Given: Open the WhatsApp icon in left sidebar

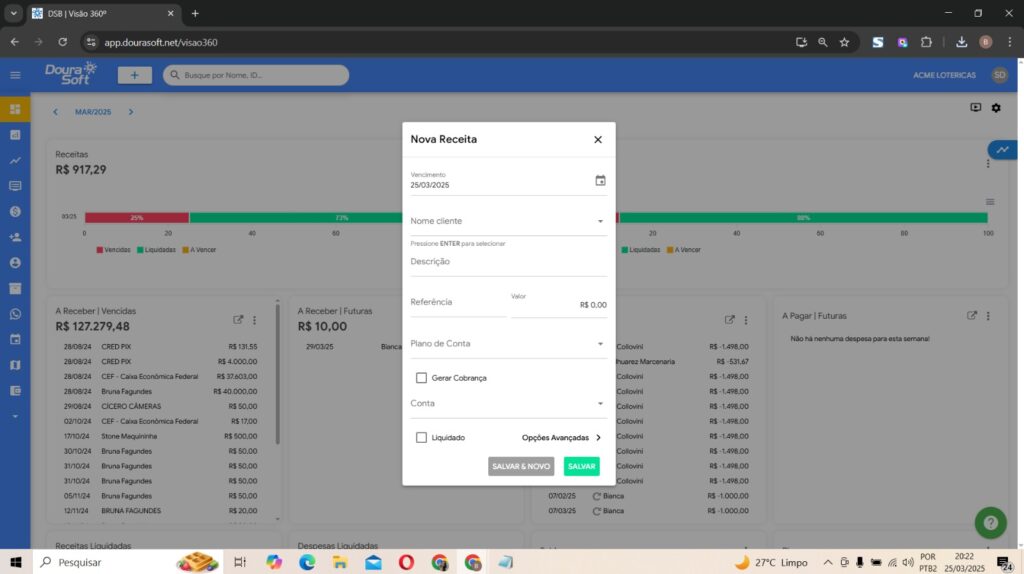Looking at the screenshot, I should click(15, 314).
